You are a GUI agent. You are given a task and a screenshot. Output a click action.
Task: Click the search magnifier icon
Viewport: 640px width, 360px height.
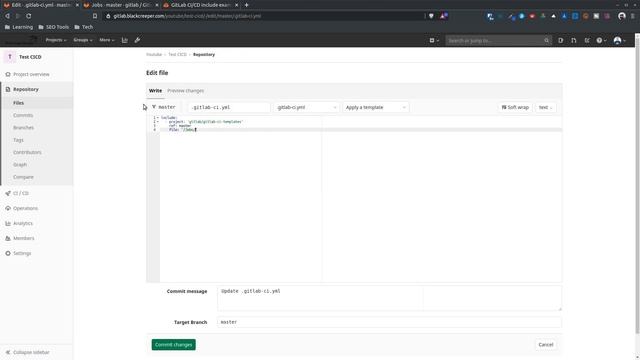547,40
